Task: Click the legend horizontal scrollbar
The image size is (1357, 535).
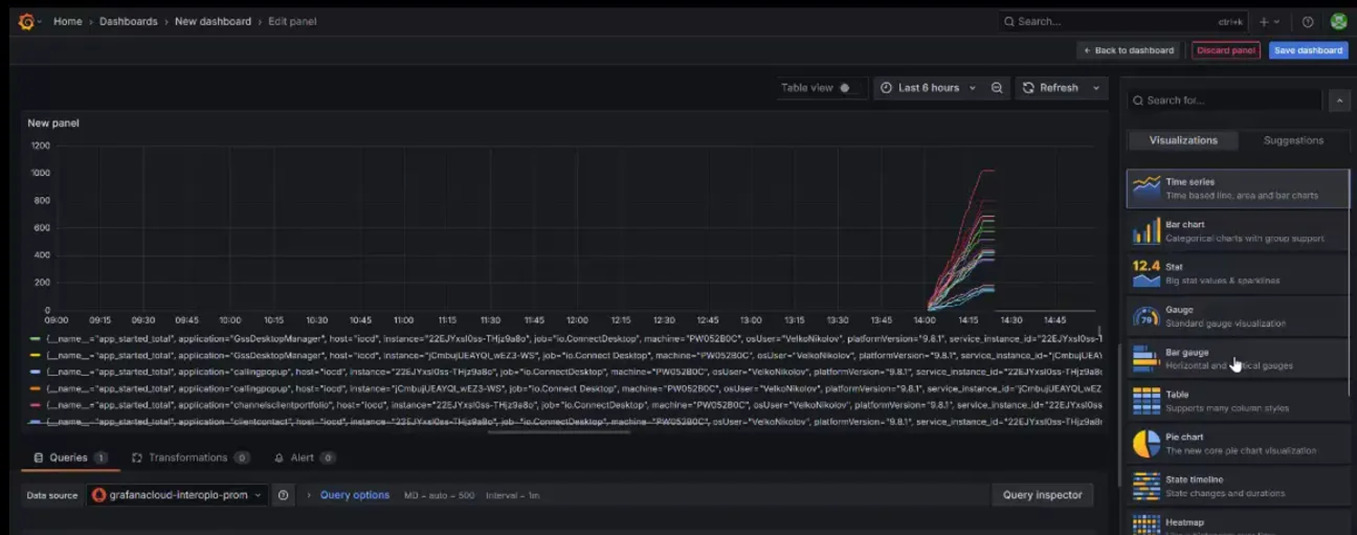Action: tap(559, 431)
